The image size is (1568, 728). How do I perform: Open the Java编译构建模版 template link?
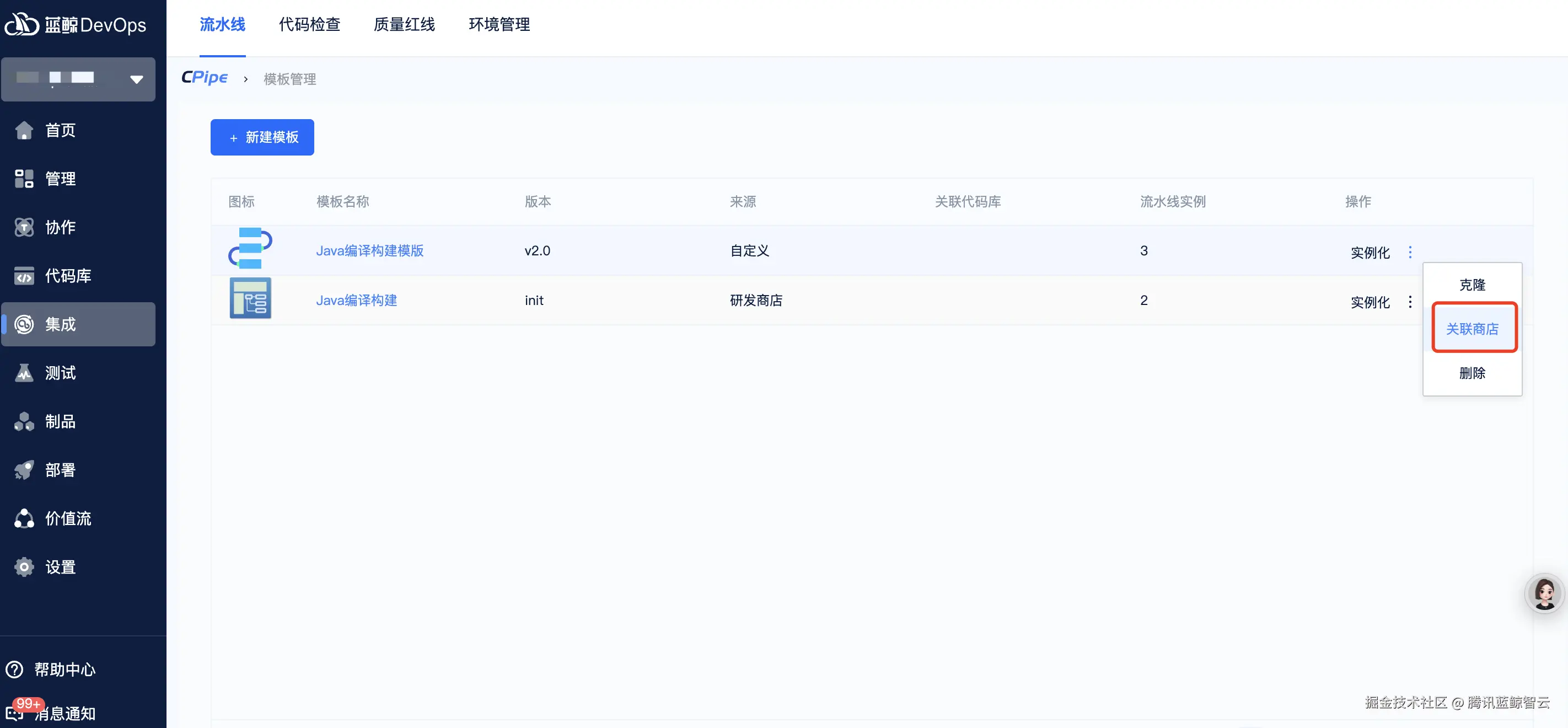pos(369,250)
